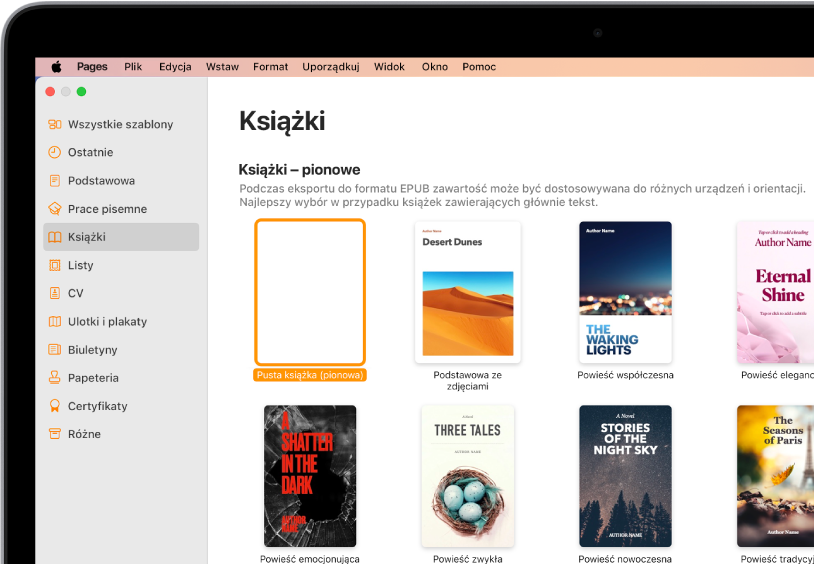Image resolution: width=814 pixels, height=564 pixels.
Task: Click the Papeteria stamp icon
Action: [55, 378]
